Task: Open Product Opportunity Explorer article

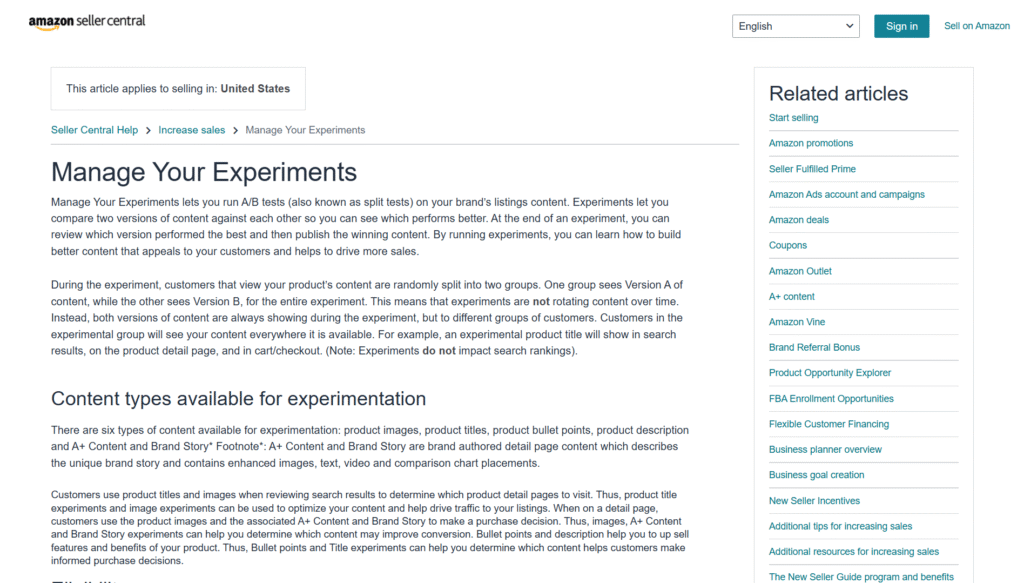Action: tap(829, 373)
